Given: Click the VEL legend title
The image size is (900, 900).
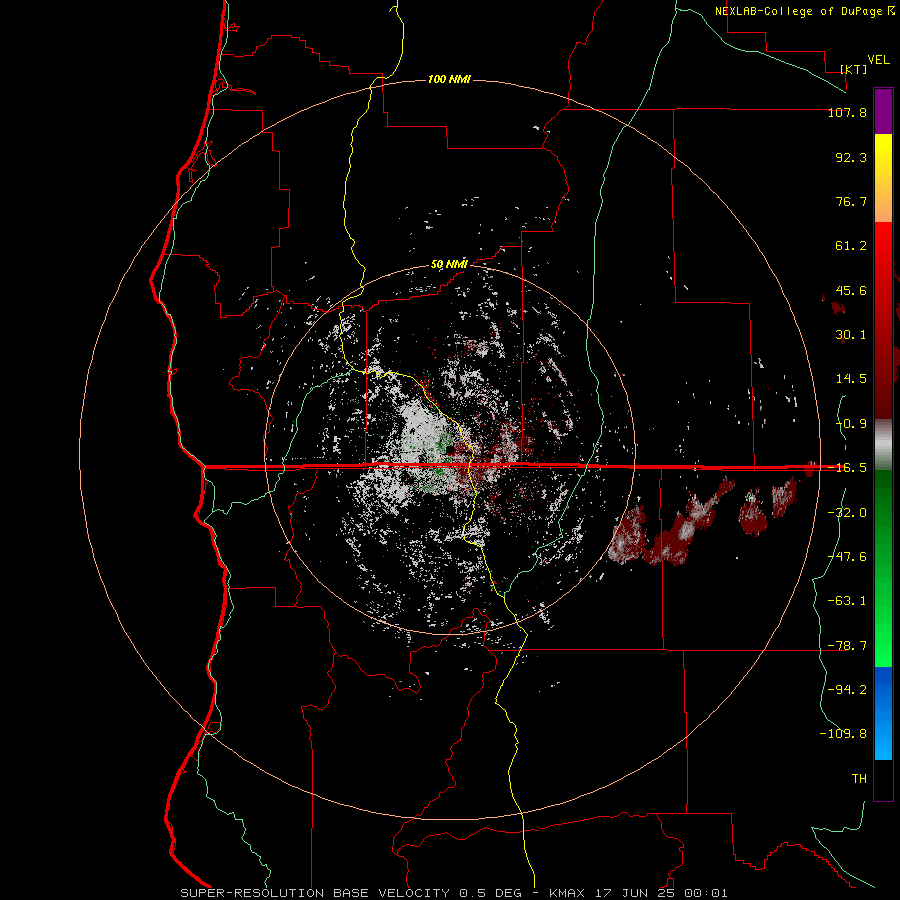Looking at the screenshot, I should click(878, 60).
